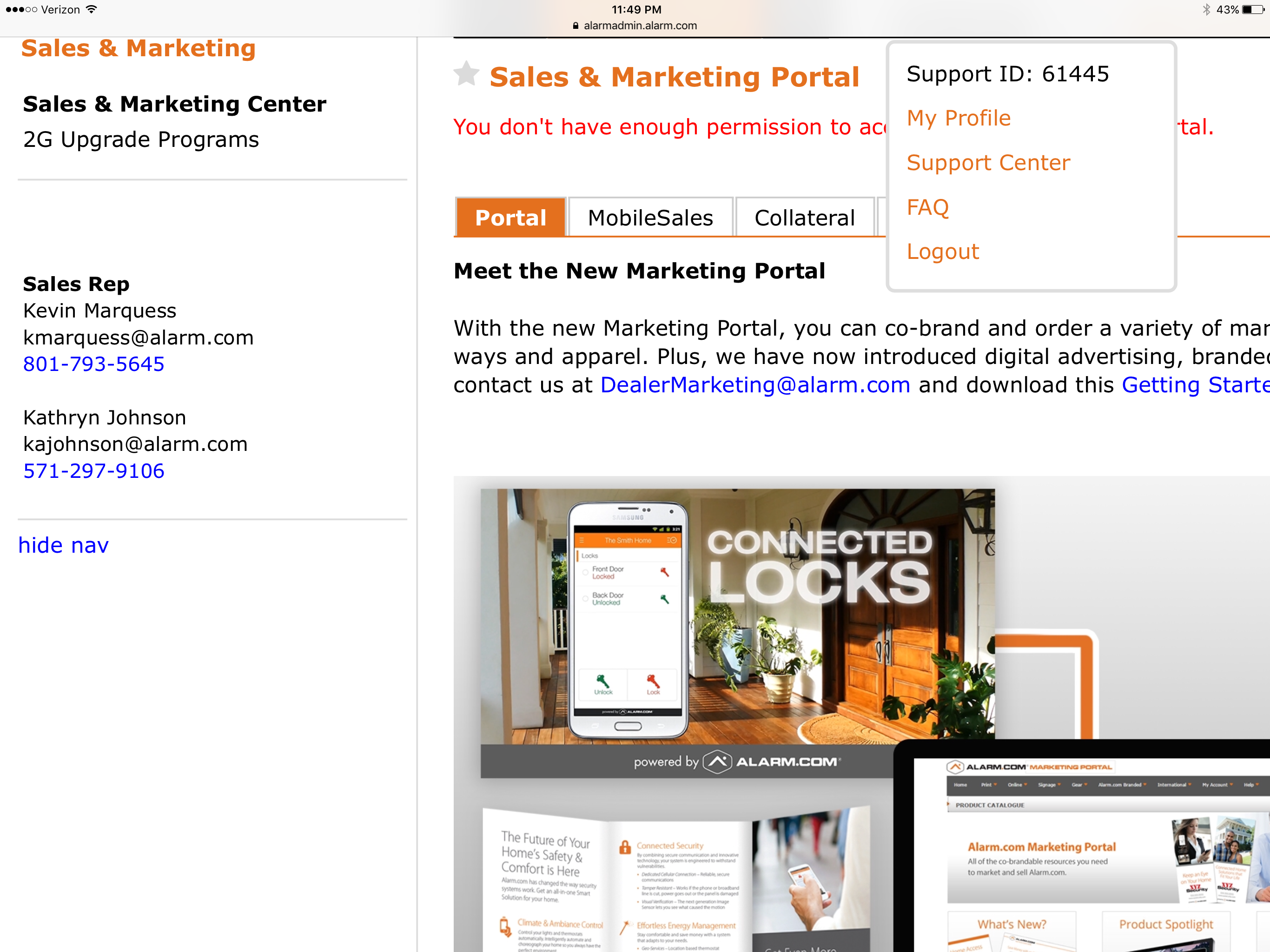Open 2G Upgrade Programs page

(141, 139)
